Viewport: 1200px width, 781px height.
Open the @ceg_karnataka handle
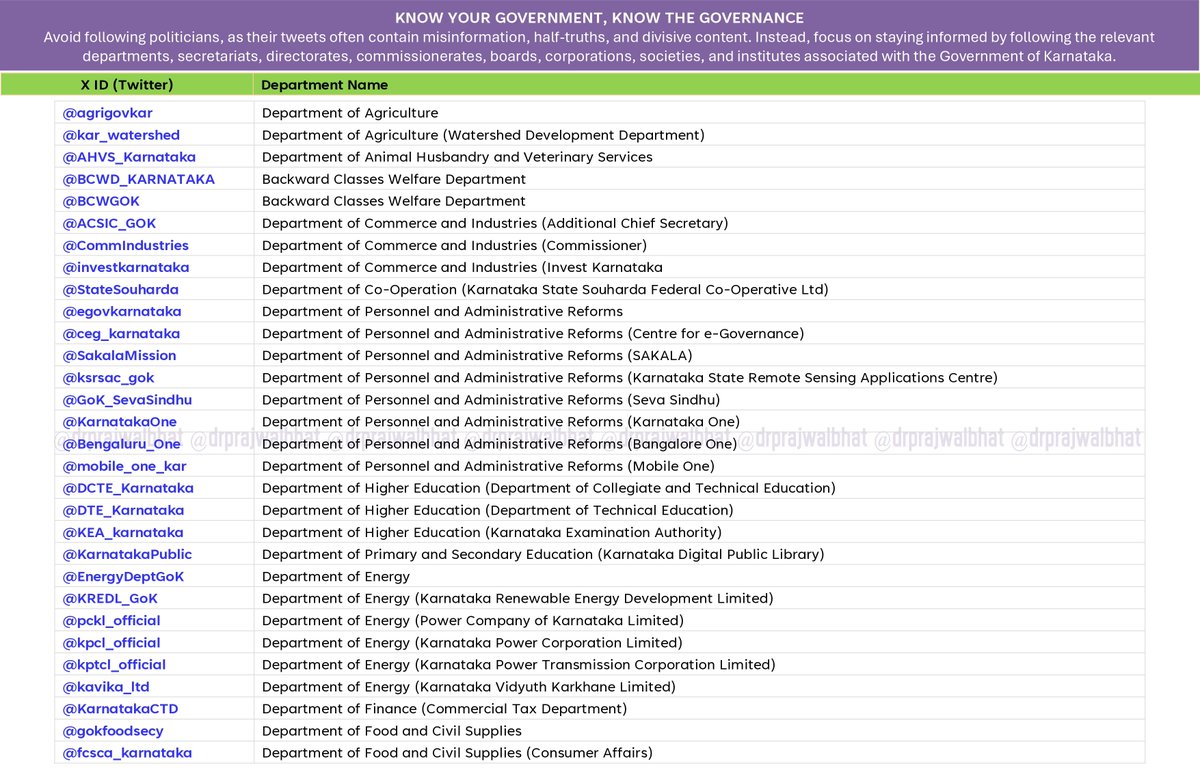pyautogui.click(x=121, y=333)
